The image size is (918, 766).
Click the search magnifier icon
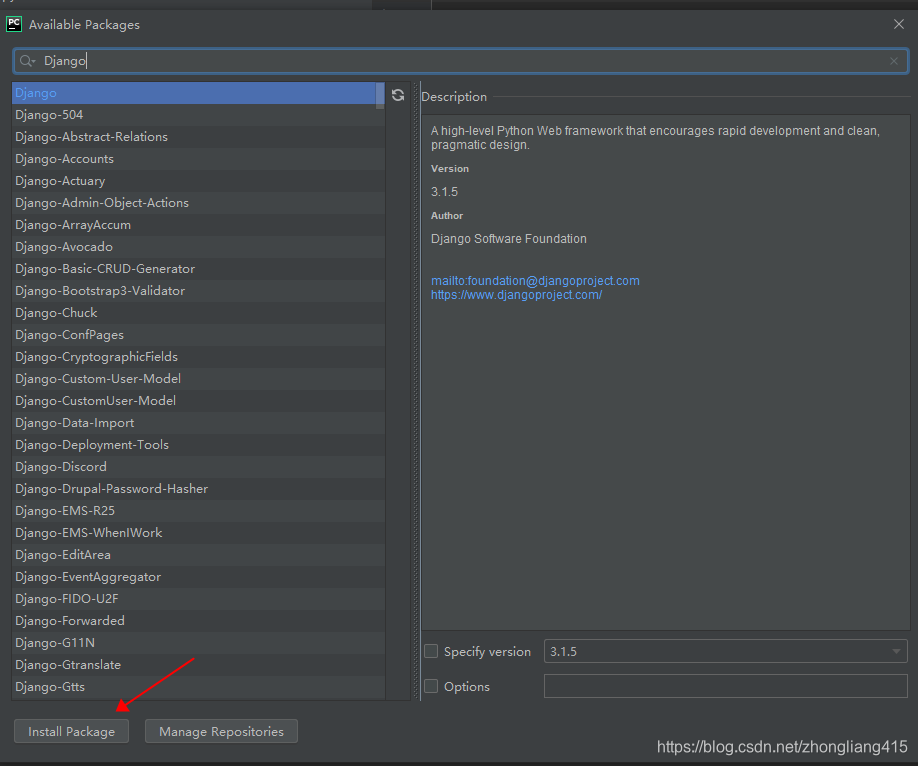click(27, 61)
